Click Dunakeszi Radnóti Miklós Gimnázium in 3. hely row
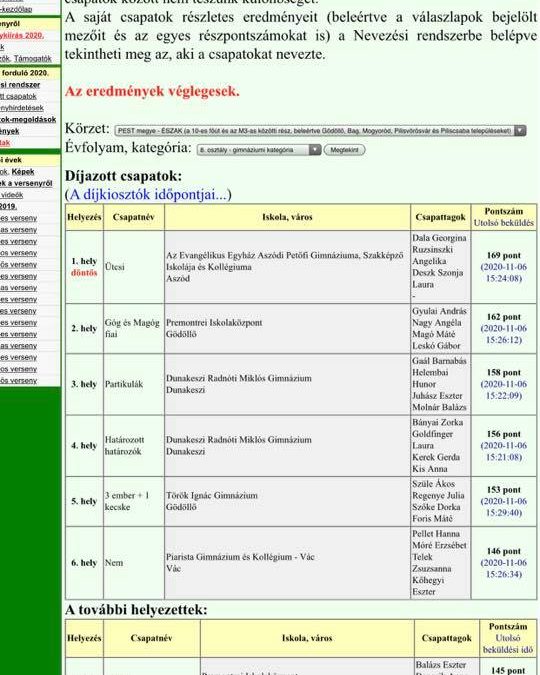The height and width of the screenshot is (675, 540). tap(239, 378)
